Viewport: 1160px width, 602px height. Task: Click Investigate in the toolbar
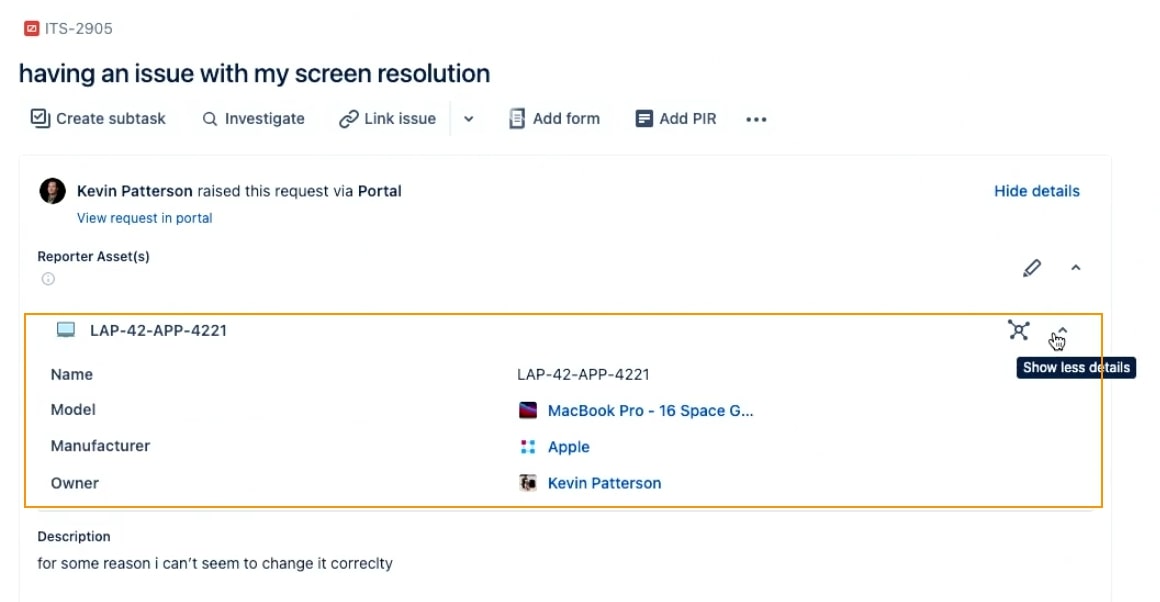pos(254,118)
